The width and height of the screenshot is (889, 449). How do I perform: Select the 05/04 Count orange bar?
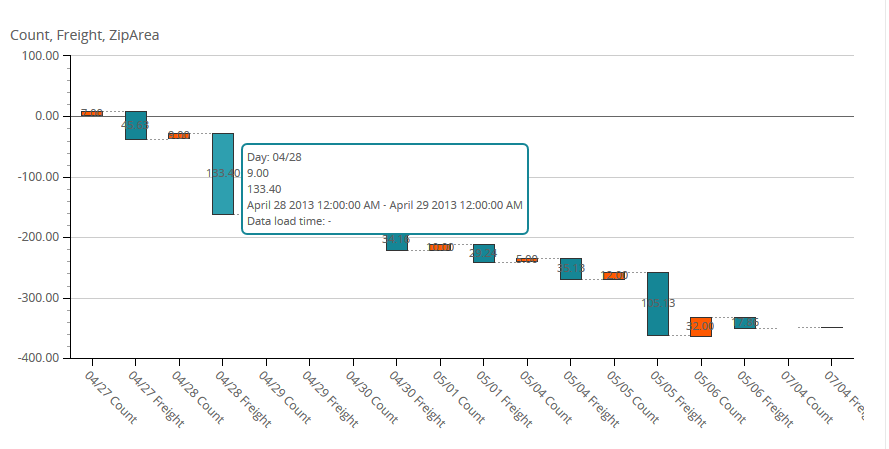(527, 260)
